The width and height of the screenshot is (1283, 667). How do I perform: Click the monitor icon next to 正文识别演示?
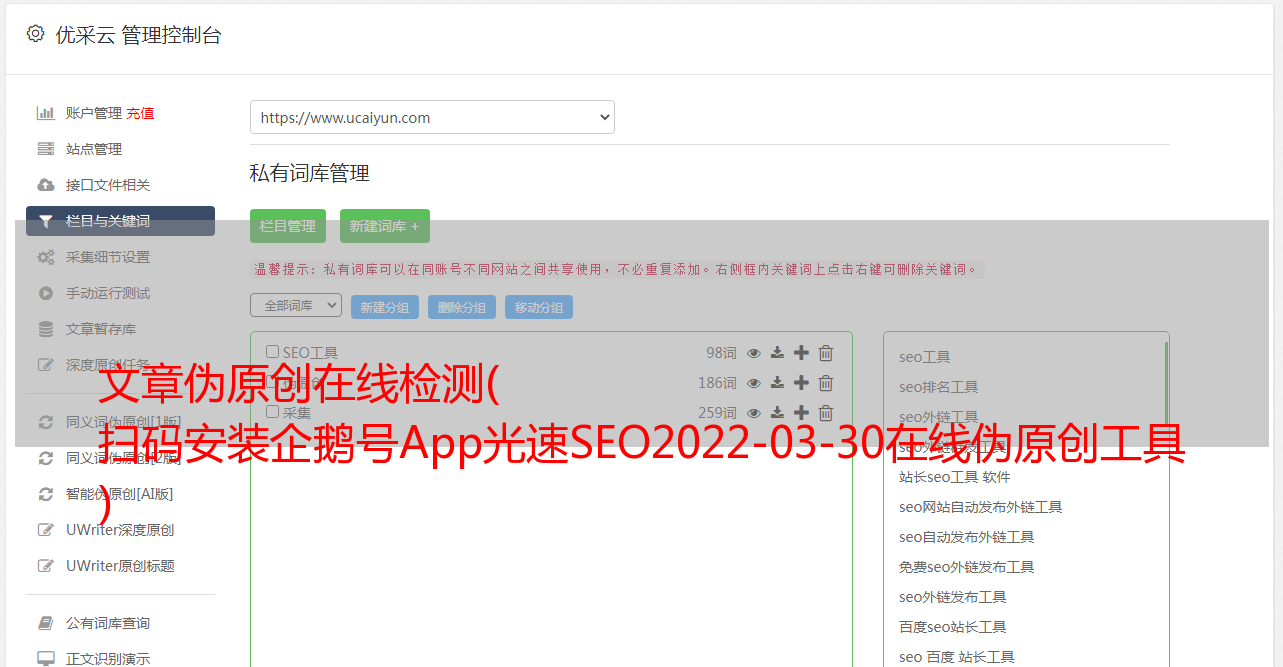pyautogui.click(x=46, y=659)
